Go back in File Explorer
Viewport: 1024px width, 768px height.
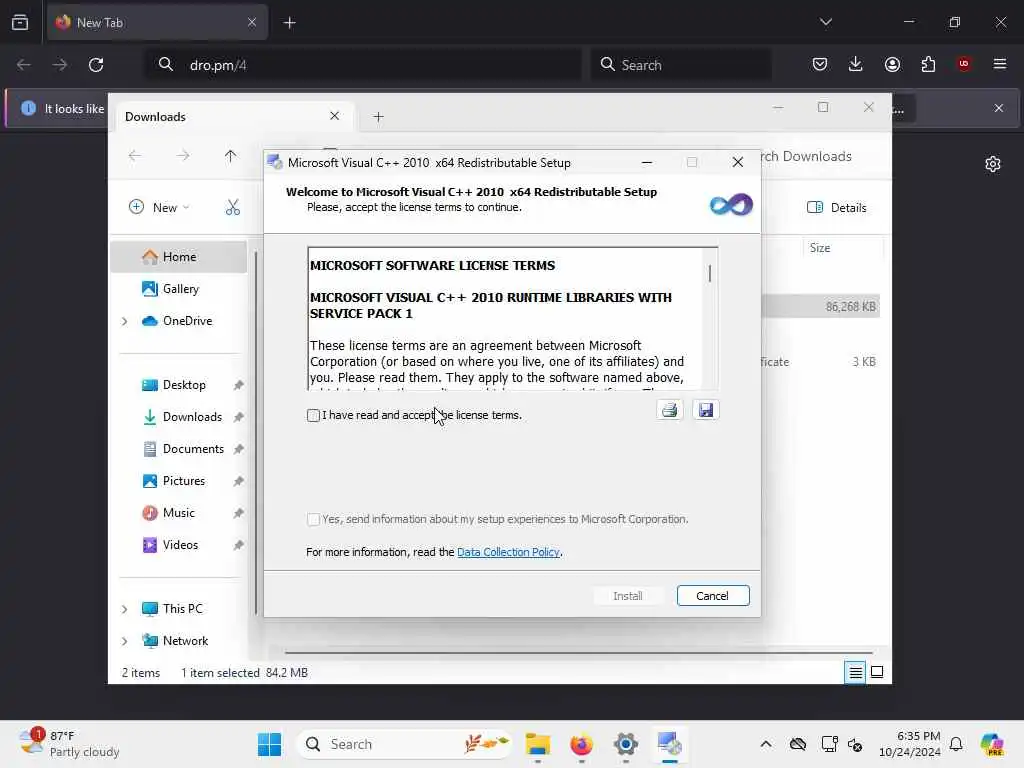click(x=135, y=156)
